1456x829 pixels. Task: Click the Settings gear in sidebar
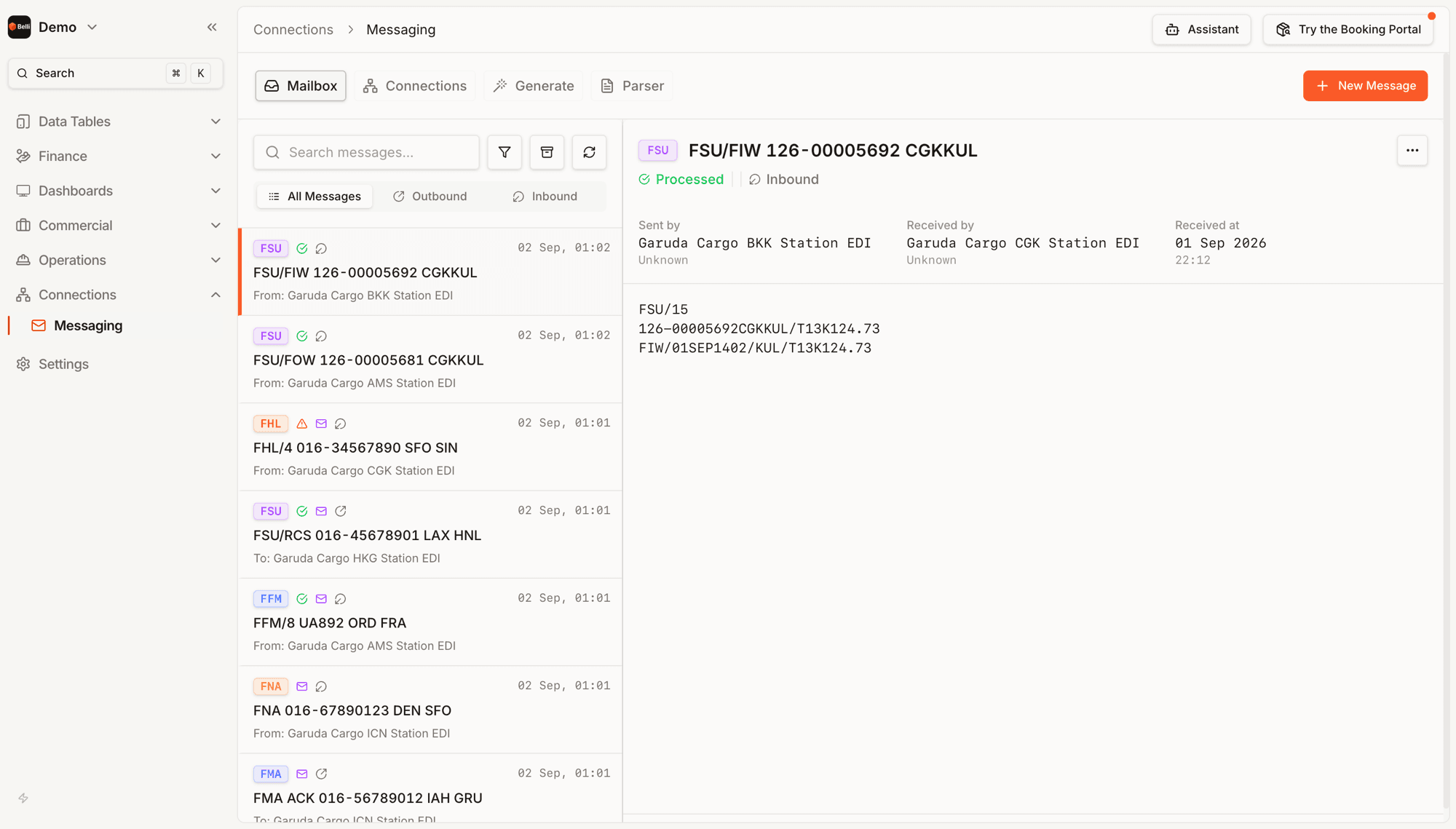pos(23,364)
